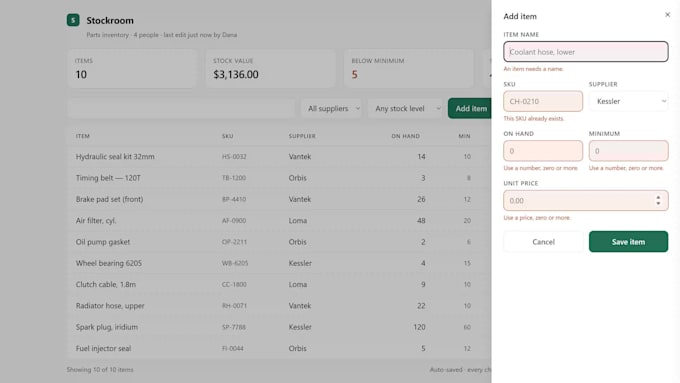
Task: Click SKU WB-6205 cell
Action: pyautogui.click(x=235, y=263)
